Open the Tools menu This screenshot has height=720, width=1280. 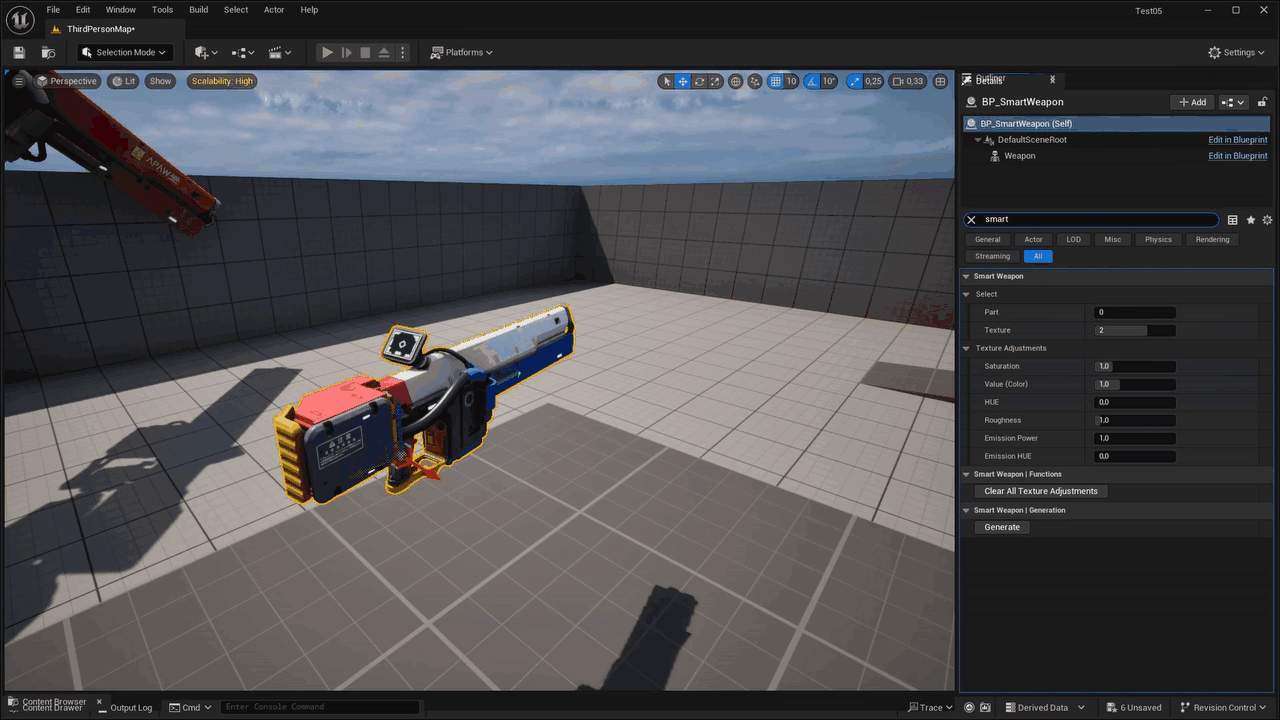pyautogui.click(x=162, y=10)
